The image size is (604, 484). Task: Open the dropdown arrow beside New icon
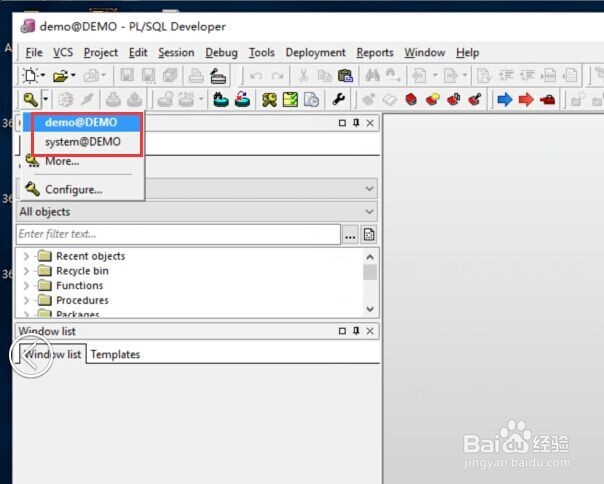tap(42, 76)
